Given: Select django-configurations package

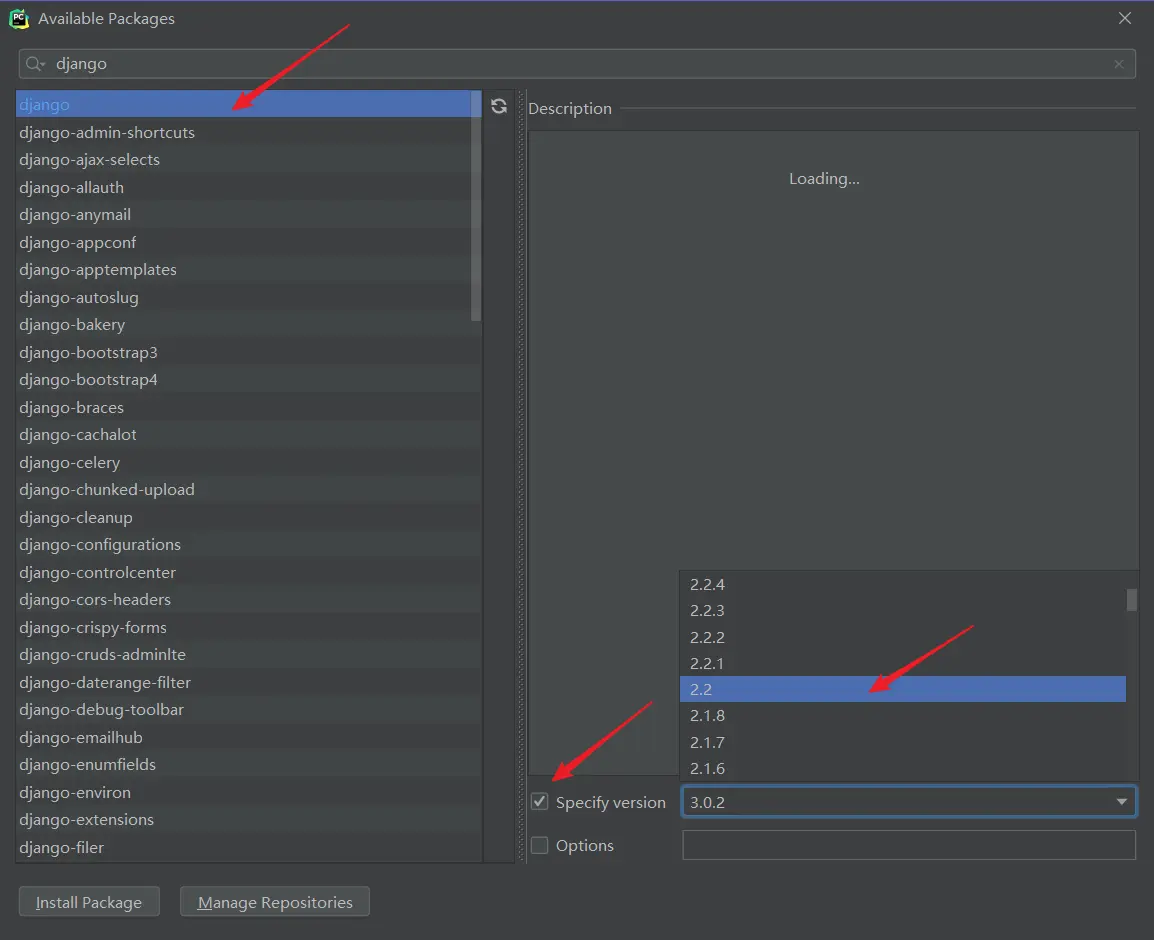Looking at the screenshot, I should pos(248,545).
